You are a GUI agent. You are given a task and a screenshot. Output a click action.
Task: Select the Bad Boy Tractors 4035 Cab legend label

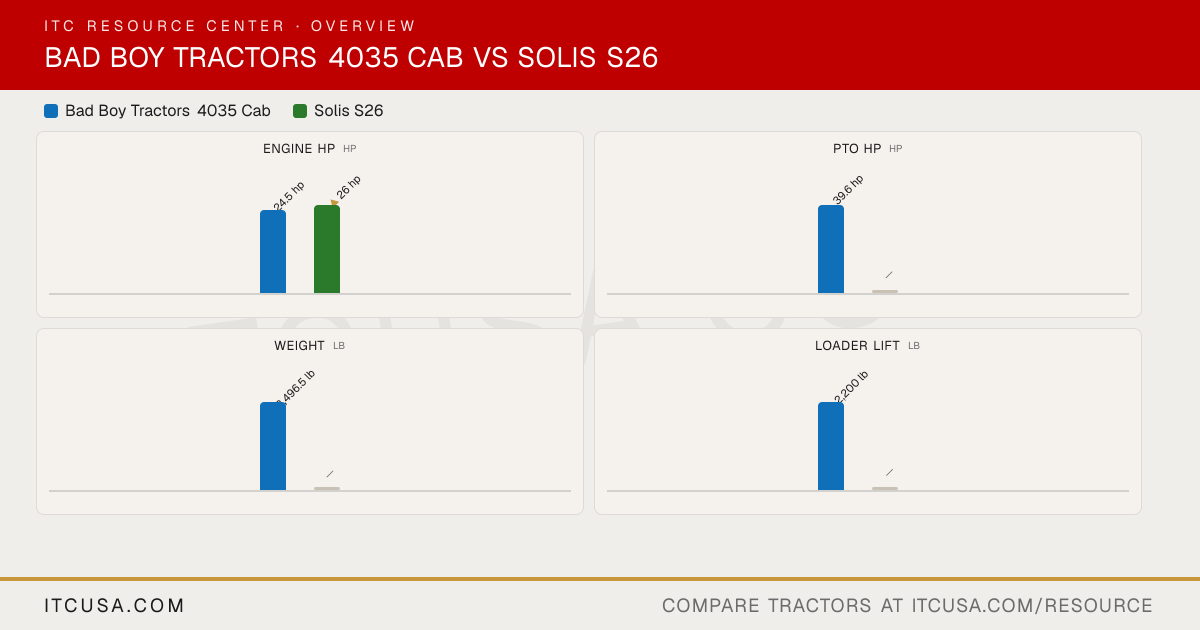coord(168,111)
